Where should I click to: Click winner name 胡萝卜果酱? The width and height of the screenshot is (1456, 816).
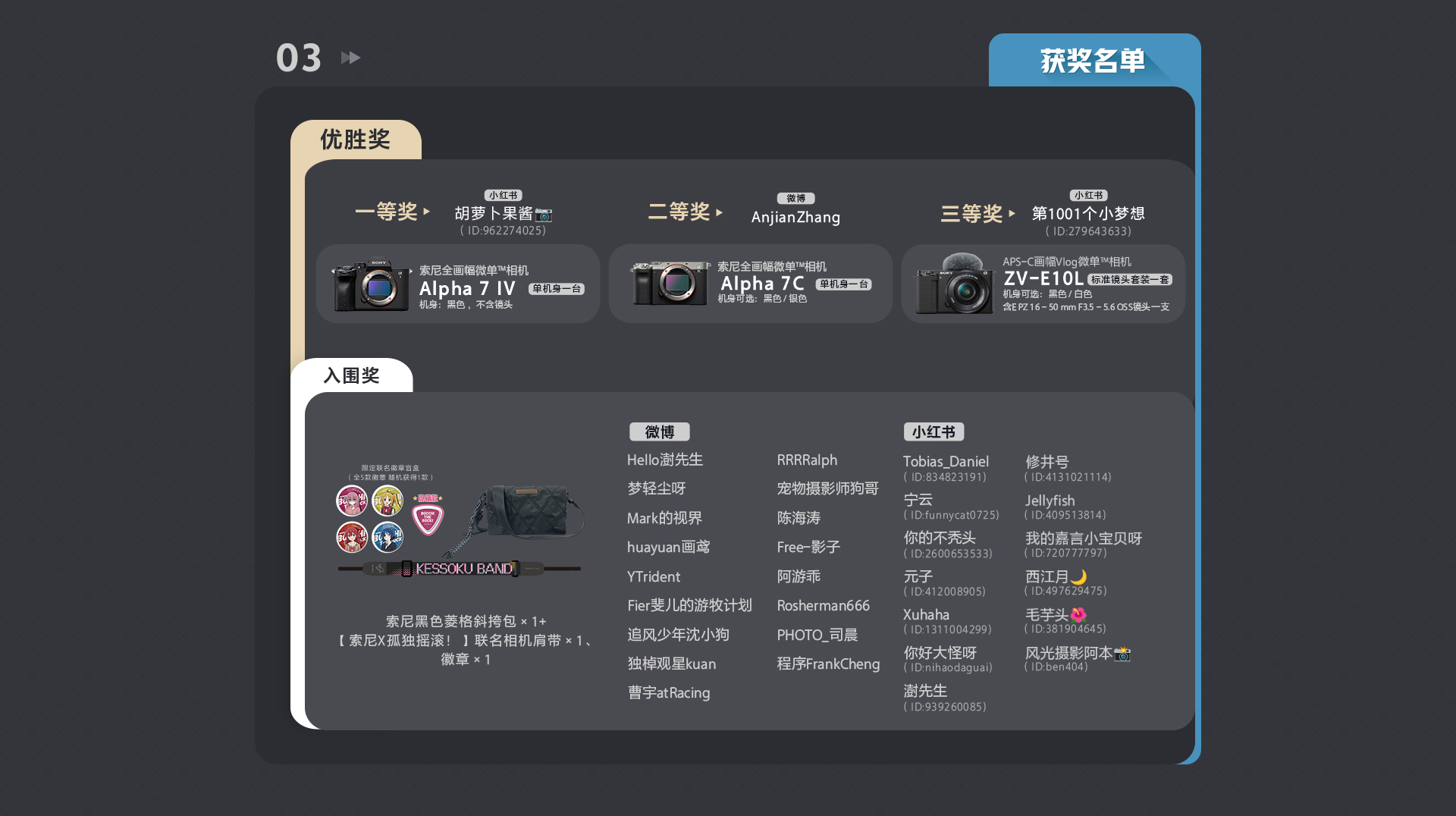494,215
